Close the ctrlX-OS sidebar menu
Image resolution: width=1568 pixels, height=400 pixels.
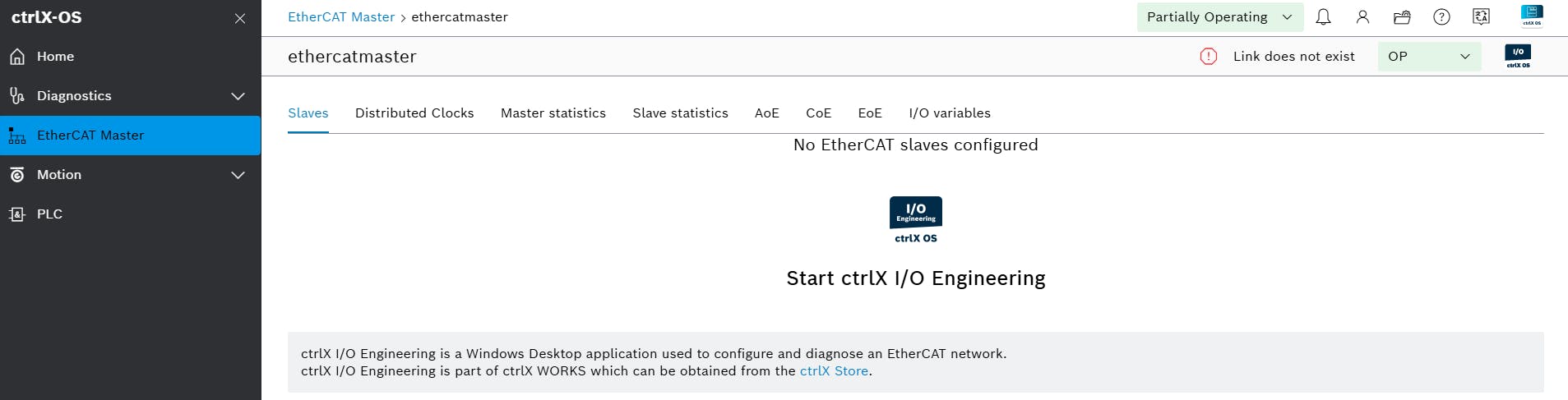click(x=240, y=18)
